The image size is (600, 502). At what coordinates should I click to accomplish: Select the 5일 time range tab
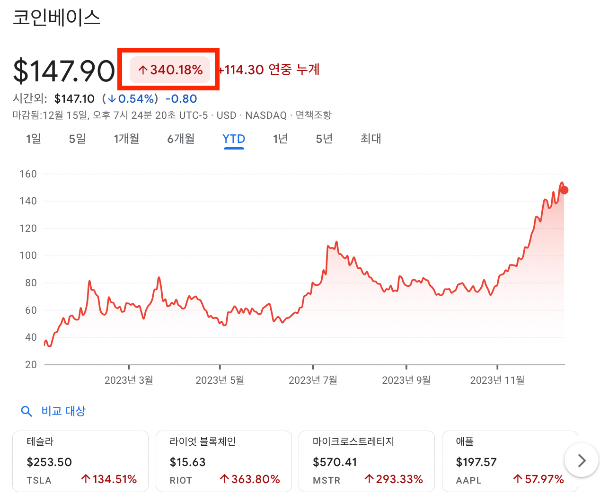[77, 139]
